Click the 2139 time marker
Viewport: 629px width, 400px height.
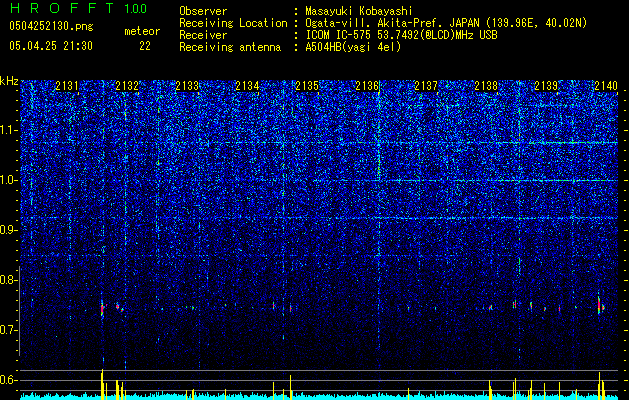546,86
